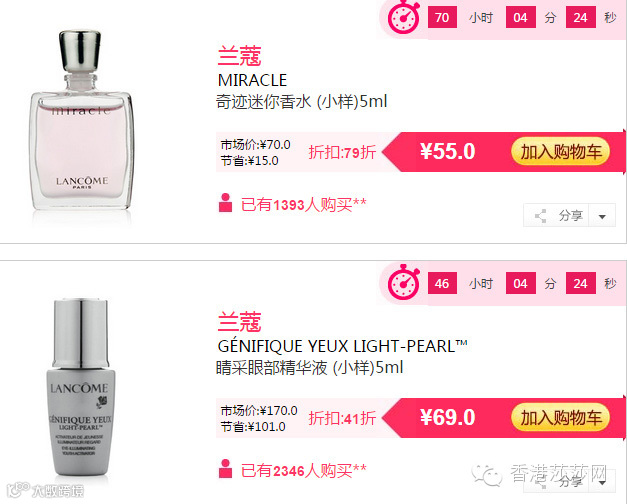Expand the share dropdown arrow for Génifique
The image size is (627, 504).
pos(602,483)
